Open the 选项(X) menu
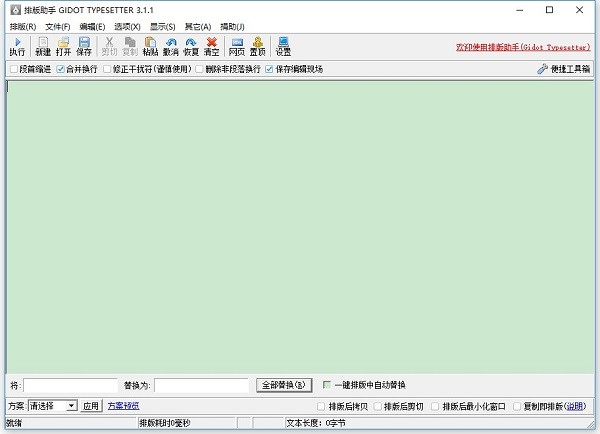The width and height of the screenshot is (600, 434). [127, 26]
